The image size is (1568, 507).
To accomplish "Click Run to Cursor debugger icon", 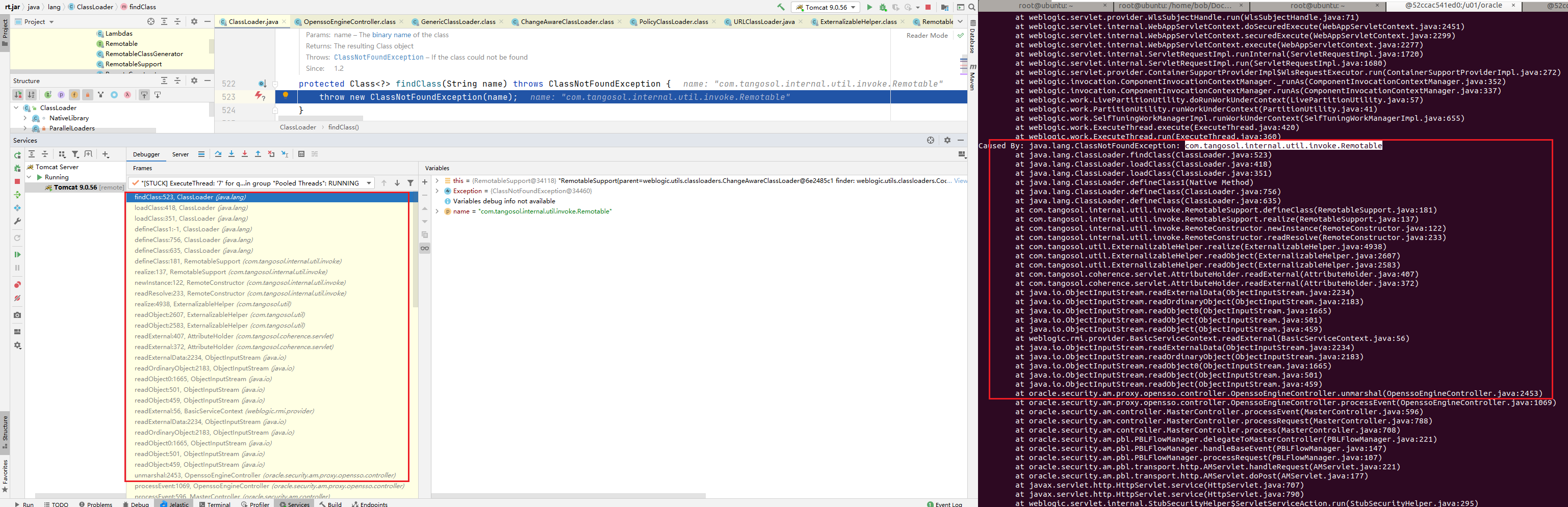I will [x=285, y=154].
